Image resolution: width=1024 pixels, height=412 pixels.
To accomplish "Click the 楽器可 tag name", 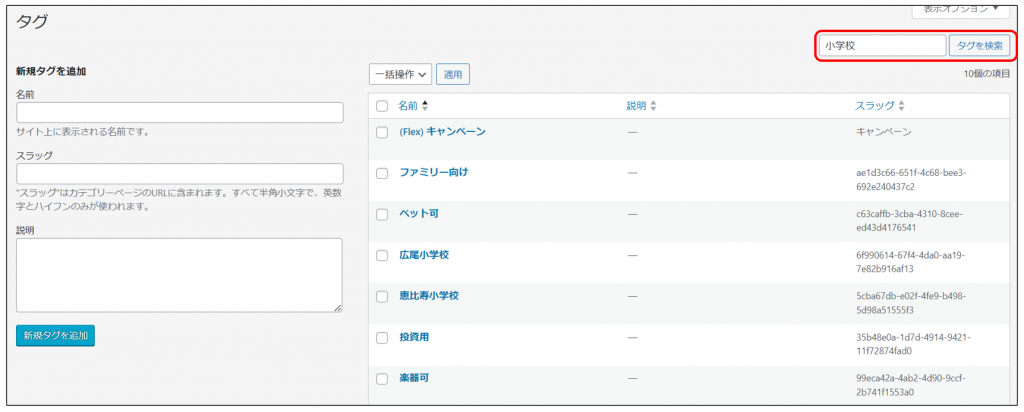I will click(414, 378).
